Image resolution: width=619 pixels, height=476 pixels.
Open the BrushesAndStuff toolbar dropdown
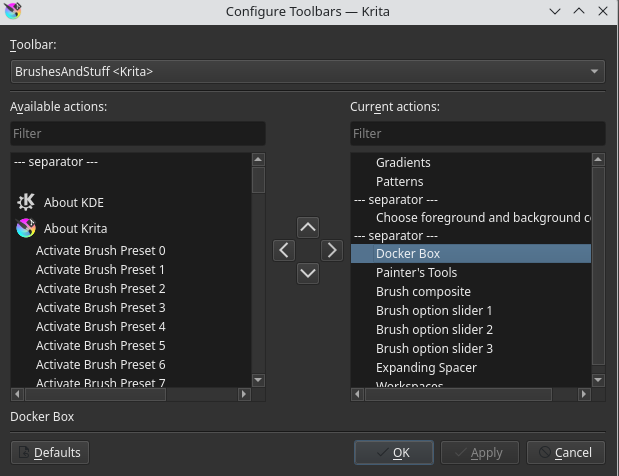click(308, 72)
